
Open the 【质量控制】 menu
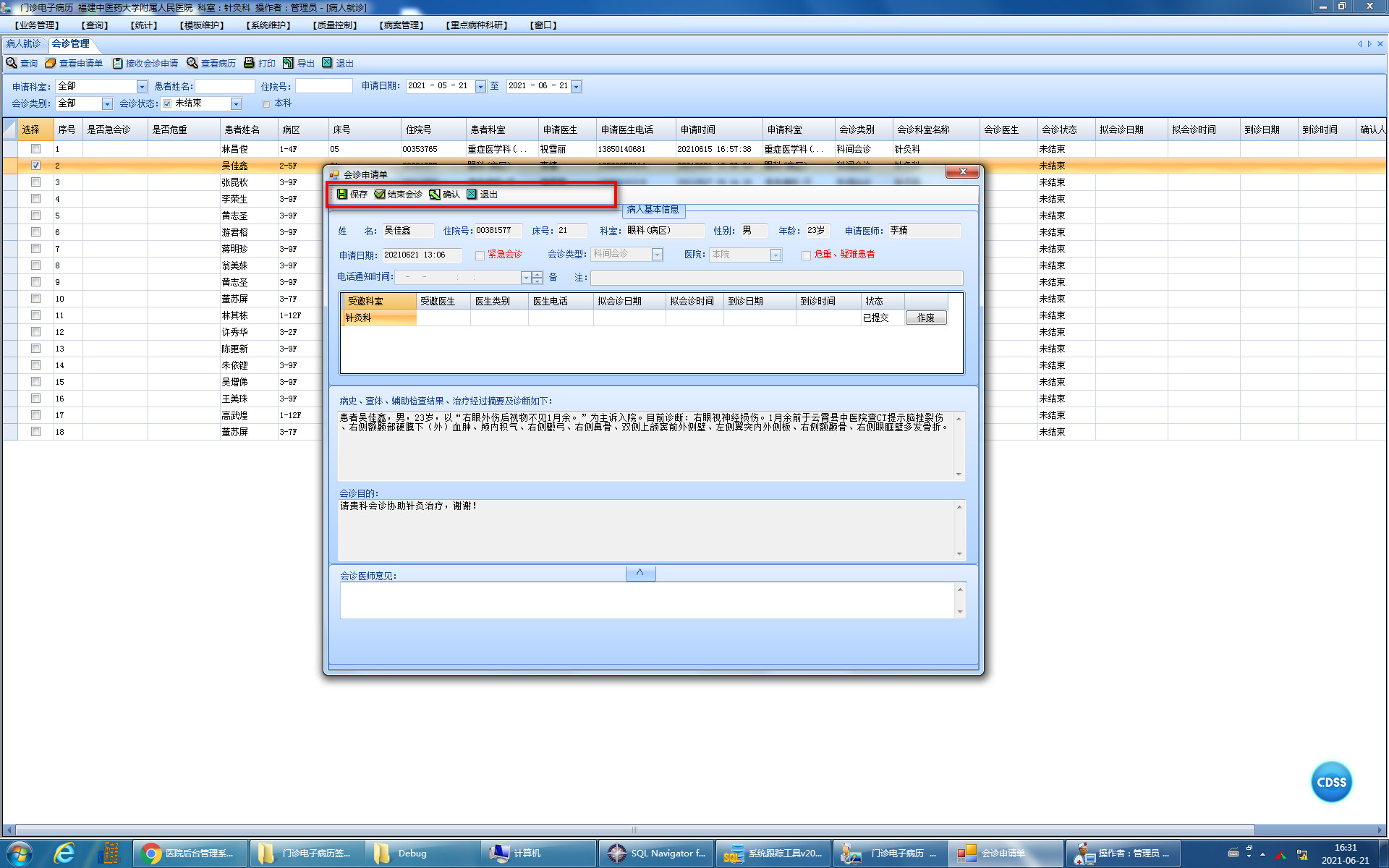tap(335, 25)
